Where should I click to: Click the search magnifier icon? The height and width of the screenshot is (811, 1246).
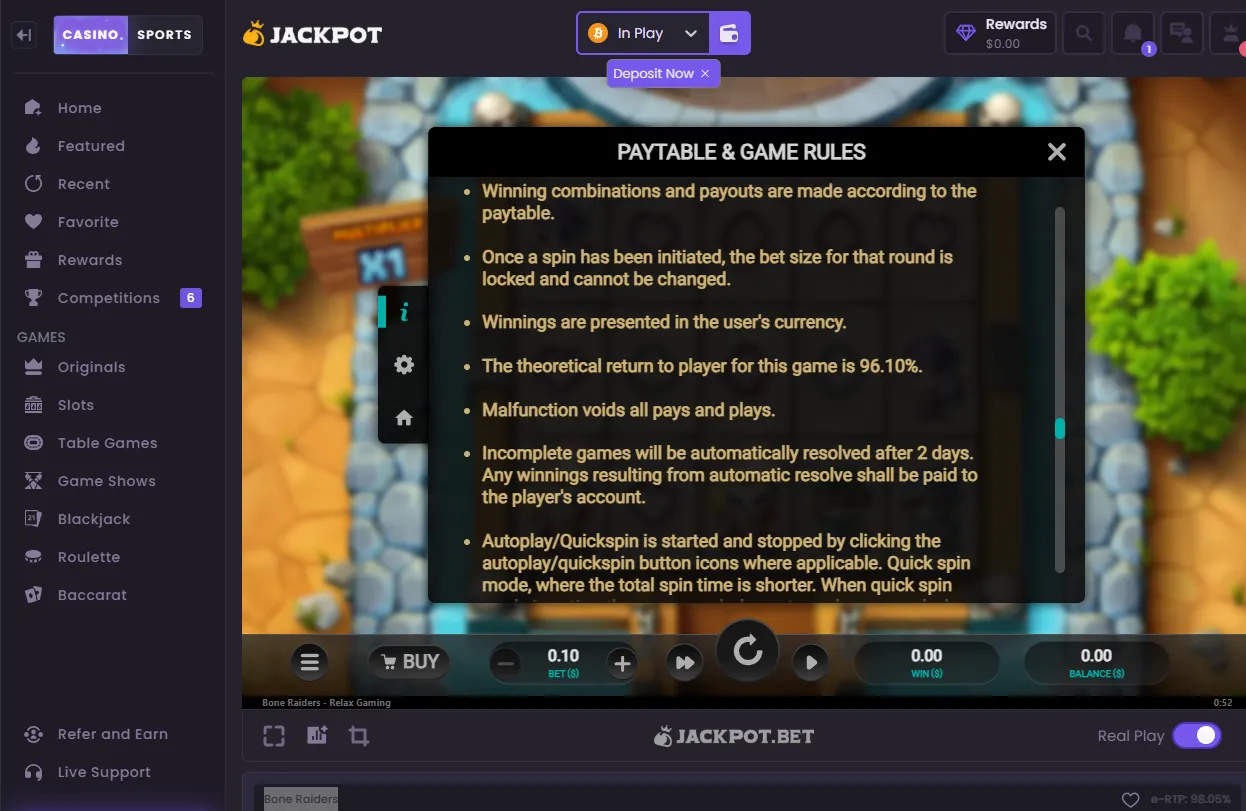[x=1084, y=33]
